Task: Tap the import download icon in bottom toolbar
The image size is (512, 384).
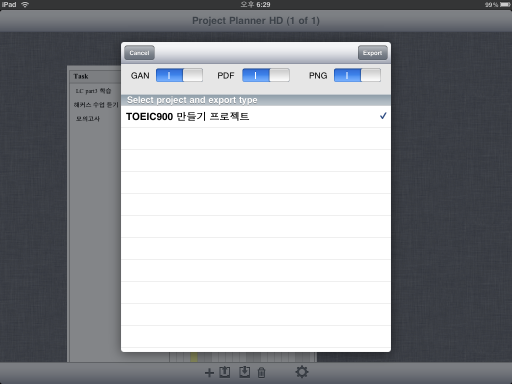Action: [x=245, y=372]
